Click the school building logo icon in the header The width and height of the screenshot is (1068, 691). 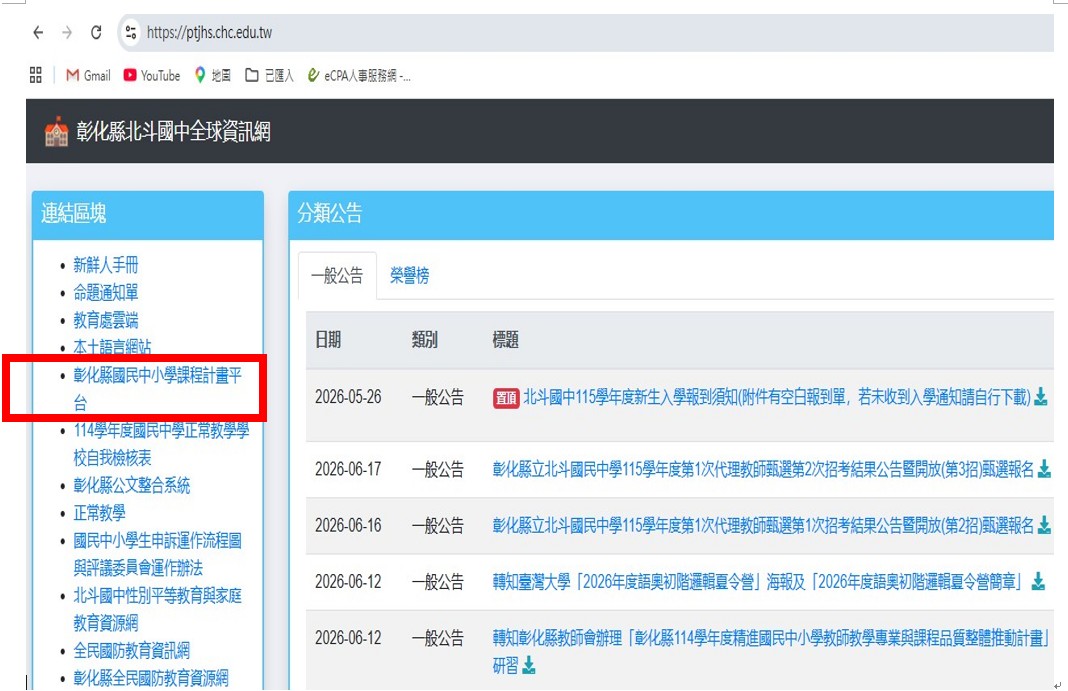click(x=57, y=131)
